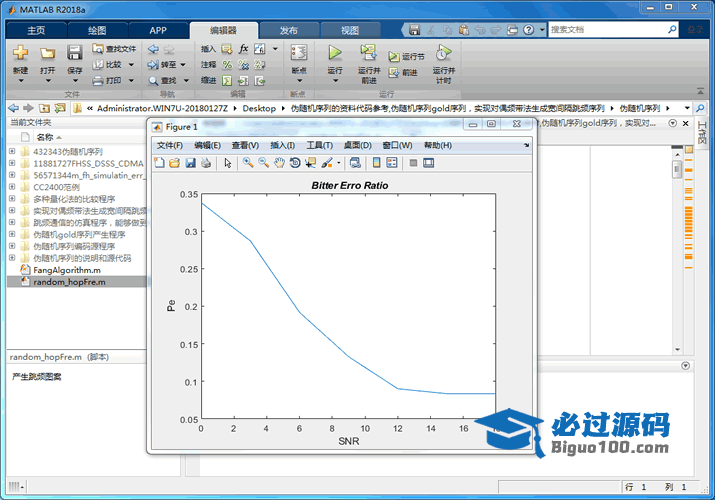Screen dimensions: 715x500
Task: Click the search documentation input field
Action: click(607, 30)
